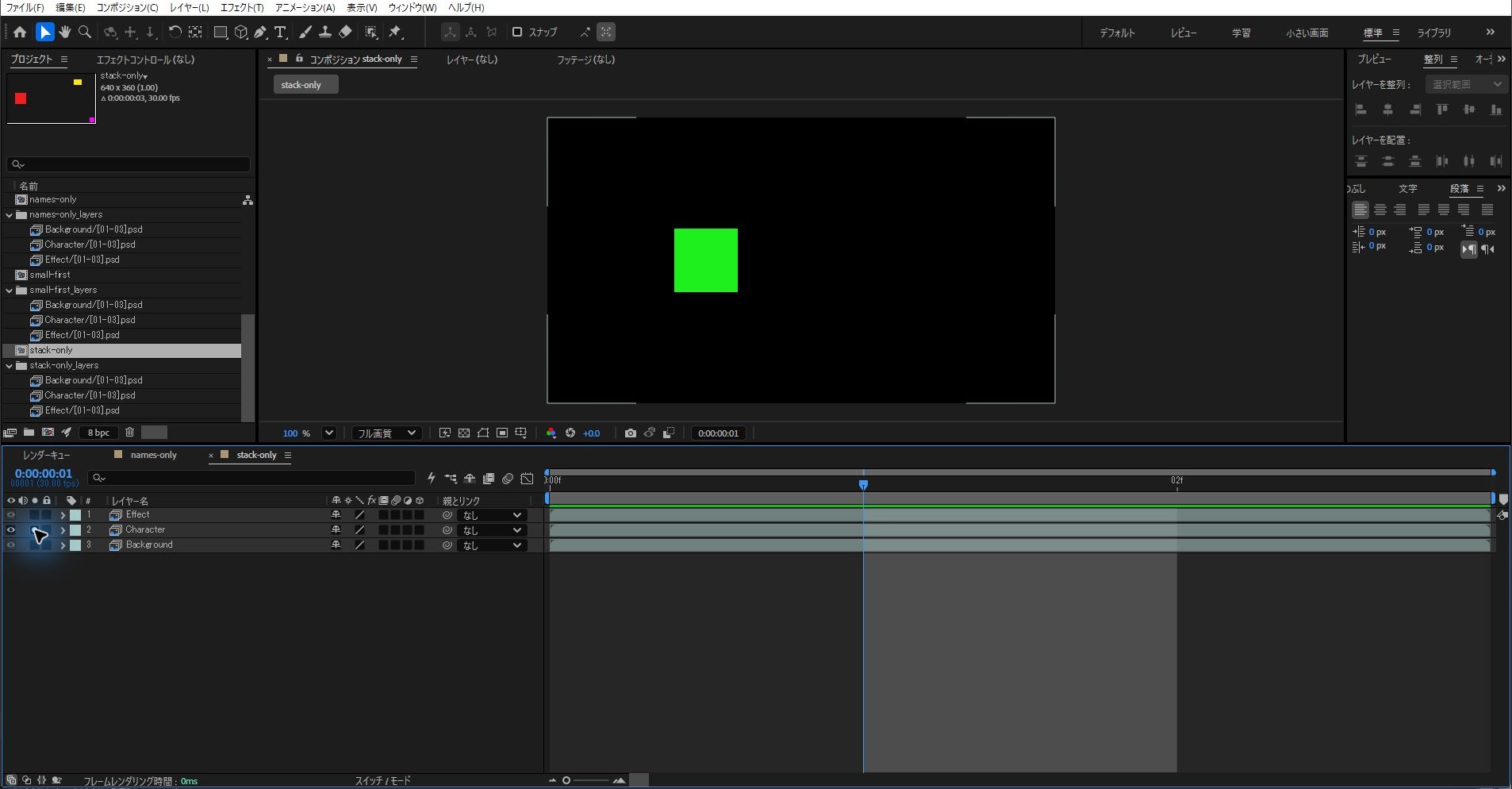Collapse the names-only_layers folder
The height and width of the screenshot is (789, 1512).
tap(10, 215)
